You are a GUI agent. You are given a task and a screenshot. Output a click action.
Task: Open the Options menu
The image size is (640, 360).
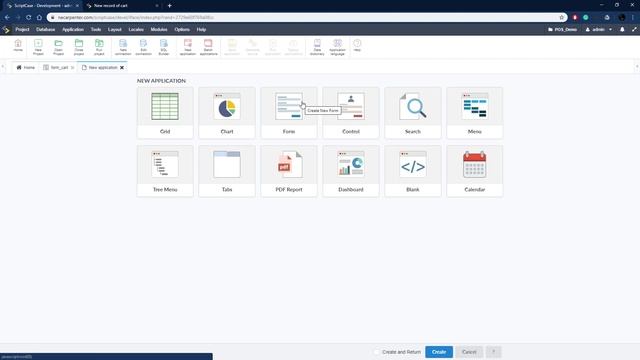click(182, 29)
